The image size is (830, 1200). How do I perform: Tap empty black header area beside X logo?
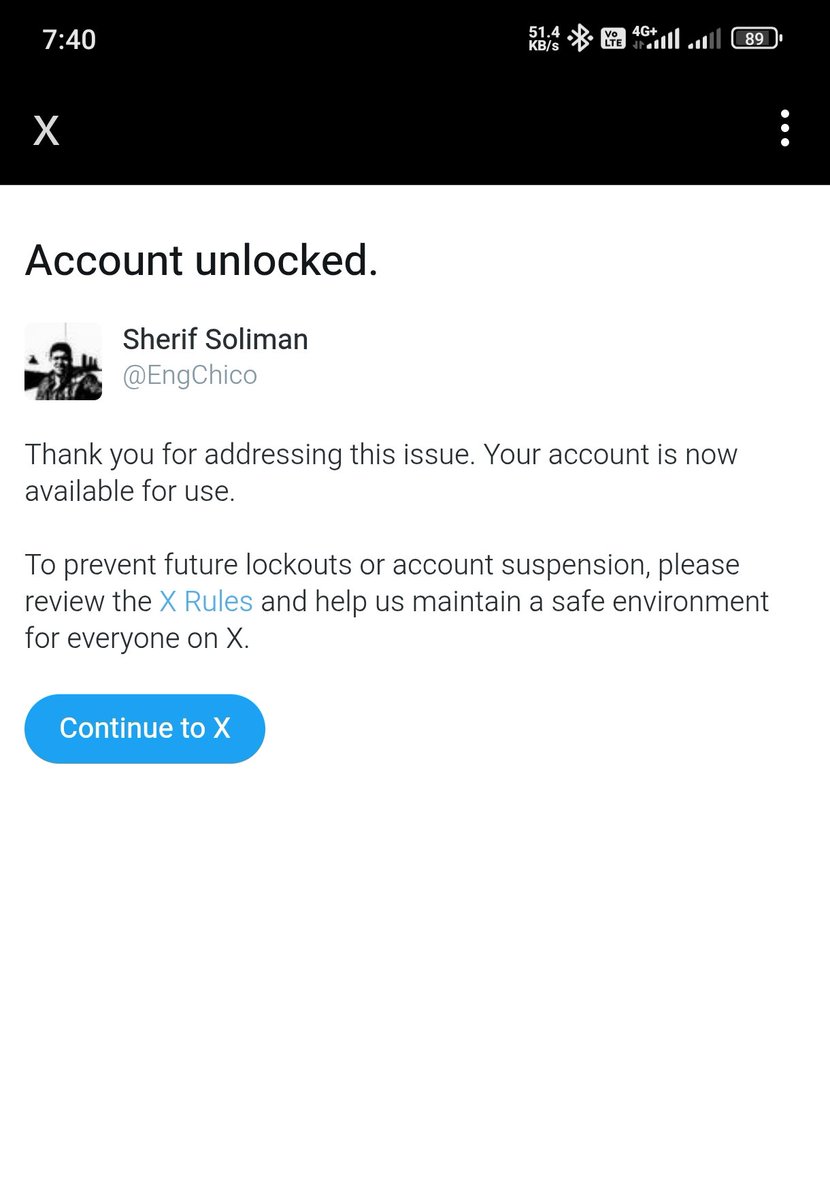click(400, 130)
